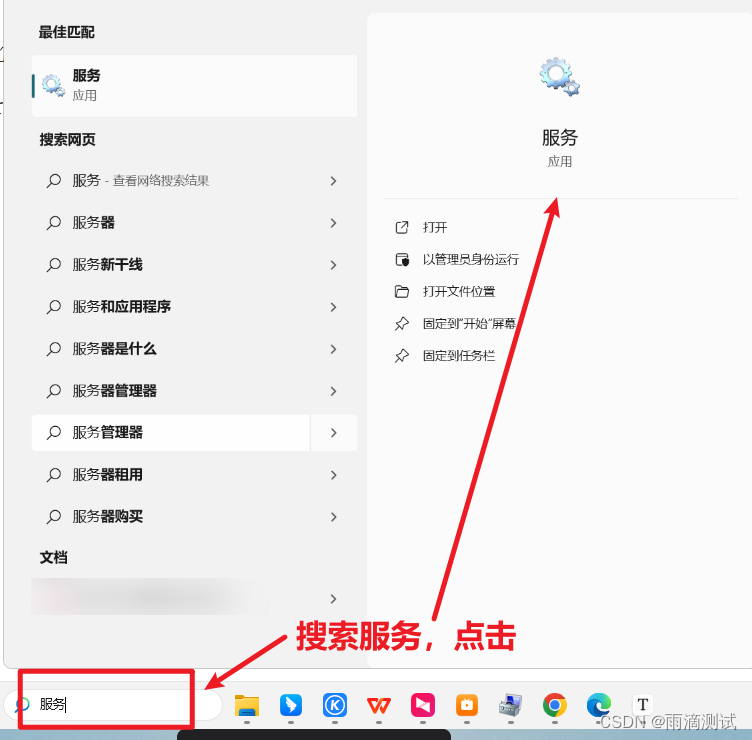Image resolution: width=752 pixels, height=740 pixels.
Task: Click the 打开 external-link icon
Action: [x=402, y=227]
